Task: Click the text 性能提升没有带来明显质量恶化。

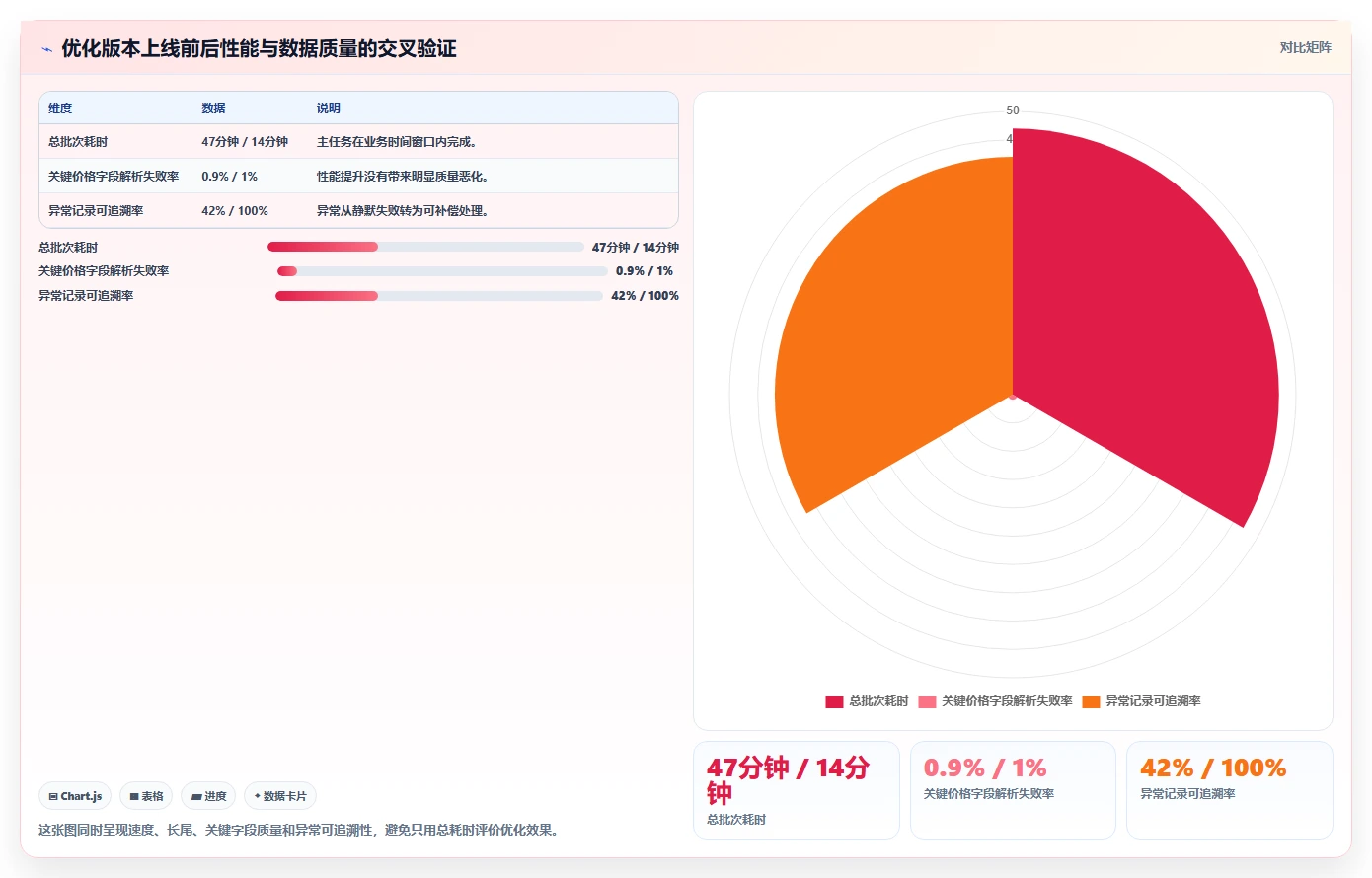Action: (x=405, y=177)
